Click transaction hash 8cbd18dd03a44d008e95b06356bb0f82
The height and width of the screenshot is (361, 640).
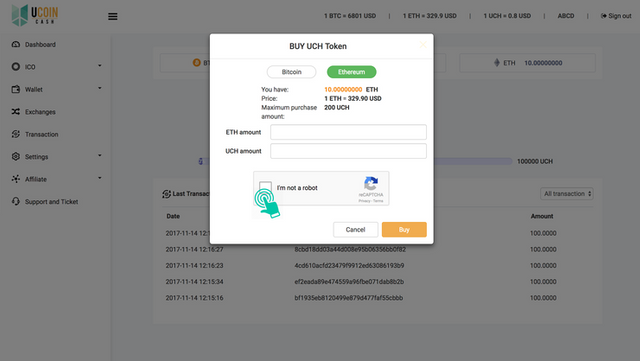(x=350, y=249)
